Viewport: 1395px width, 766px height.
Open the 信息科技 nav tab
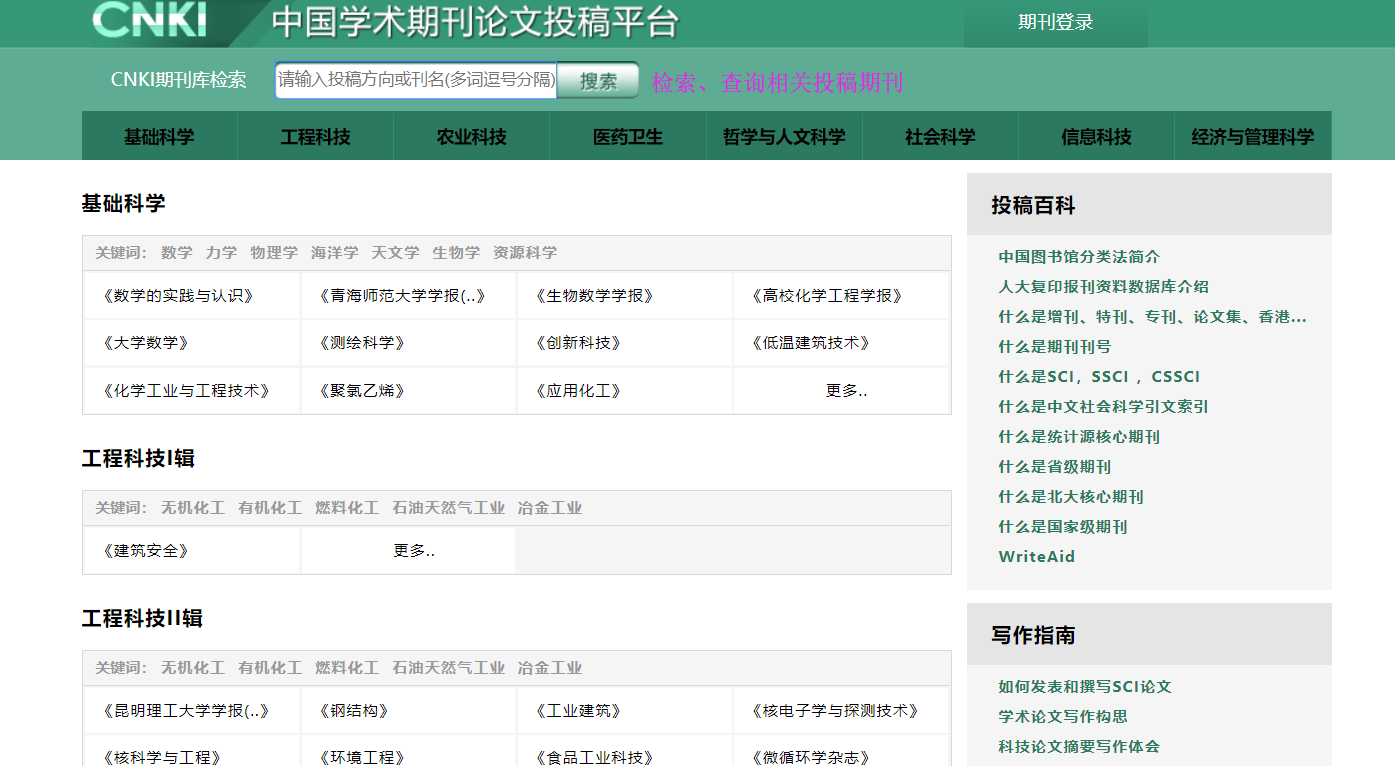pos(1096,137)
